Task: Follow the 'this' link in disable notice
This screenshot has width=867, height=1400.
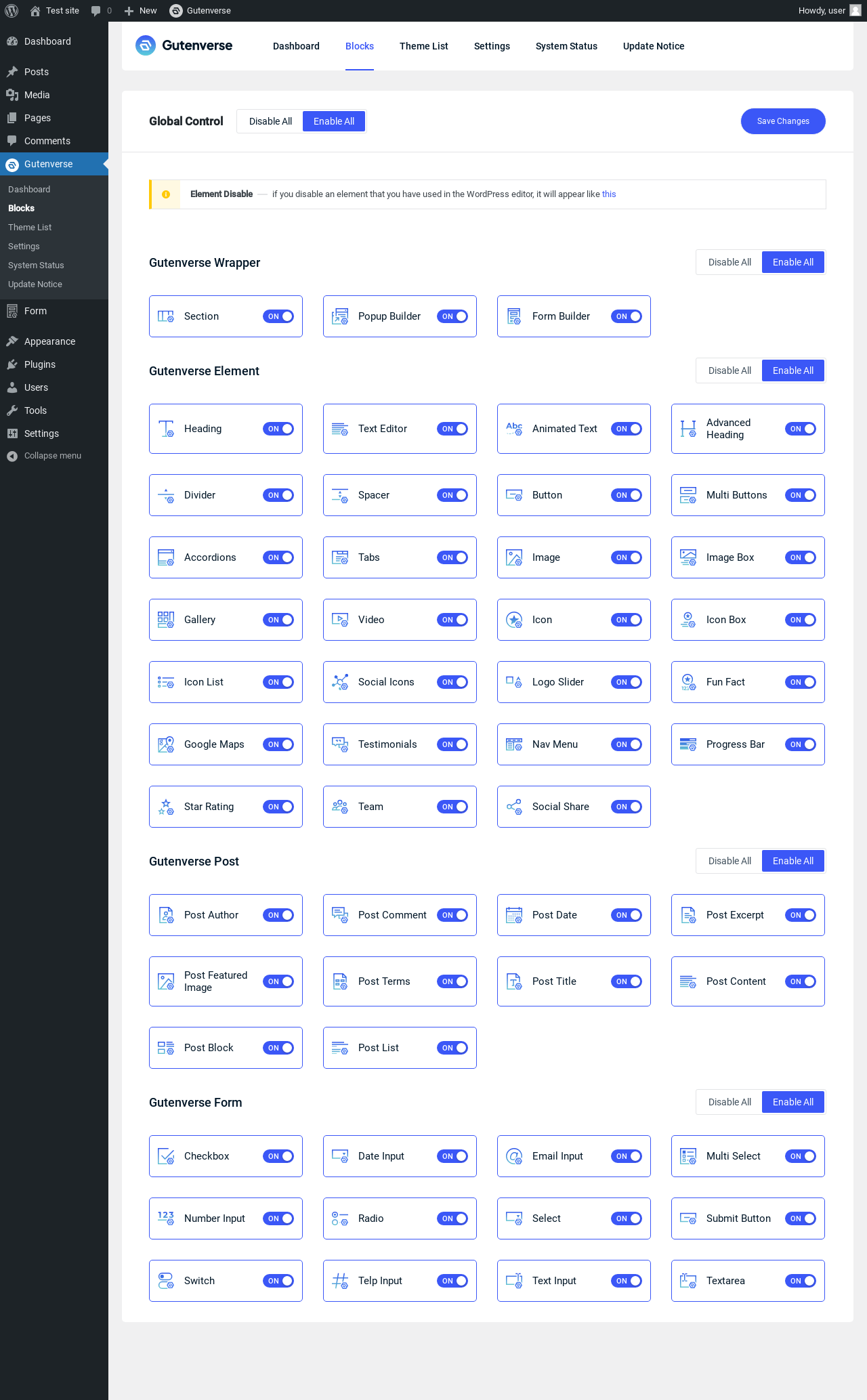Action: [x=609, y=194]
